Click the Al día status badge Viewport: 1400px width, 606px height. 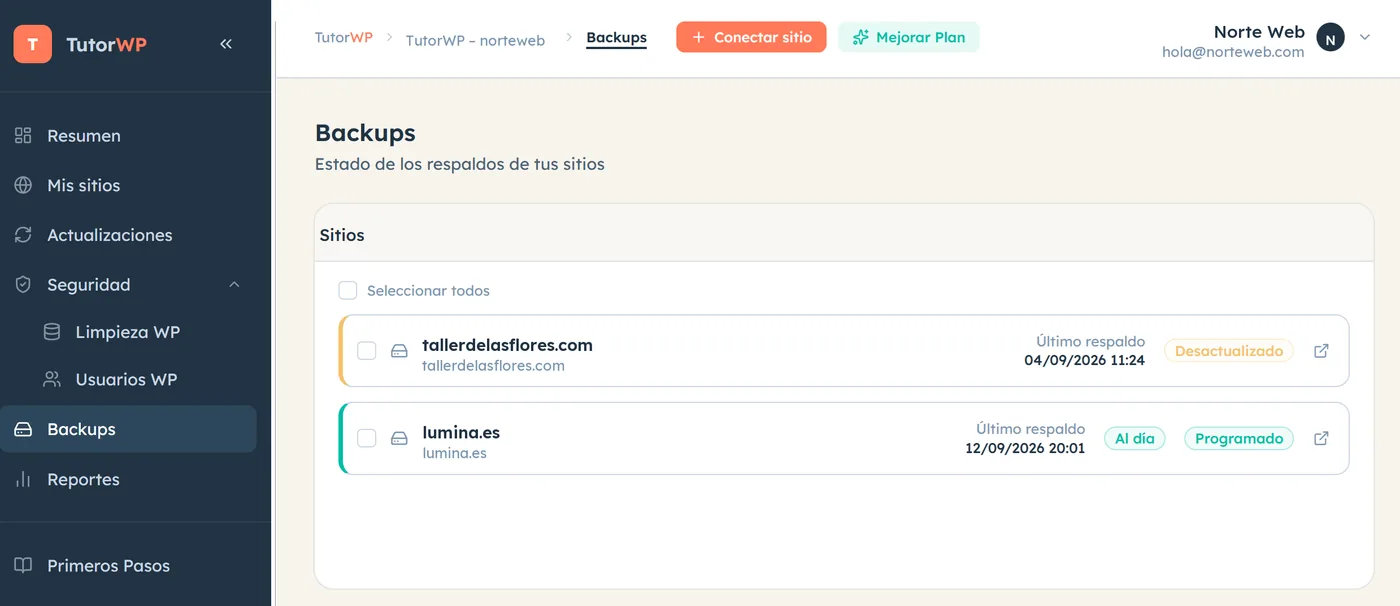[x=1134, y=438]
